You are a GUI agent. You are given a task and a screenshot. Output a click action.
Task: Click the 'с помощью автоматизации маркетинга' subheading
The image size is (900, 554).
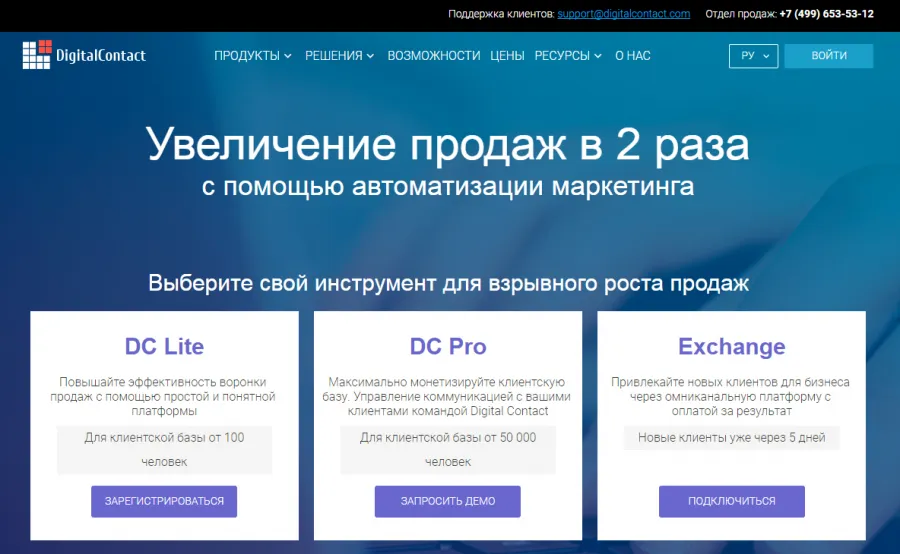(x=448, y=187)
